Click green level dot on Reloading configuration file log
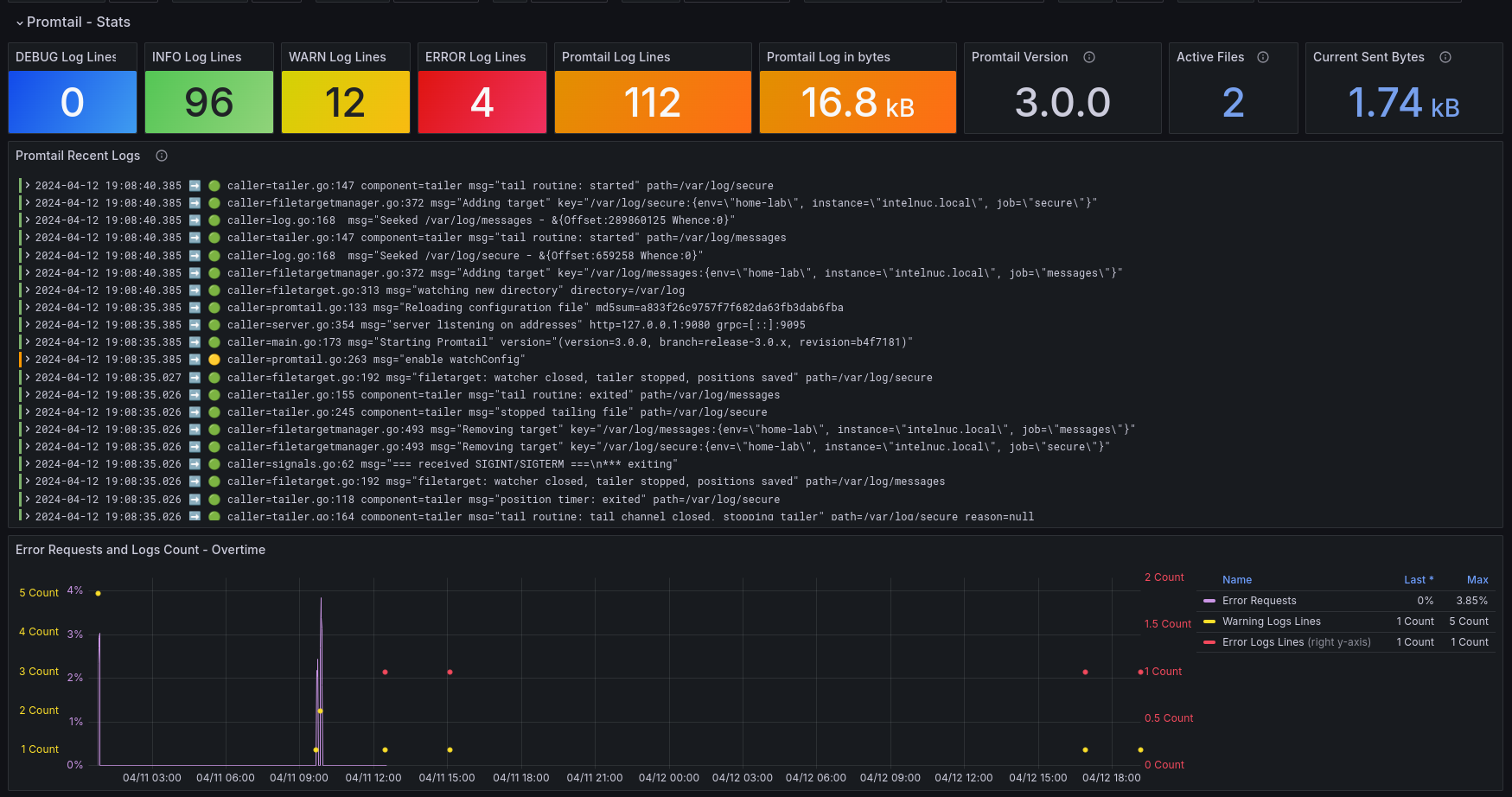The width and height of the screenshot is (1512, 797). coord(214,308)
